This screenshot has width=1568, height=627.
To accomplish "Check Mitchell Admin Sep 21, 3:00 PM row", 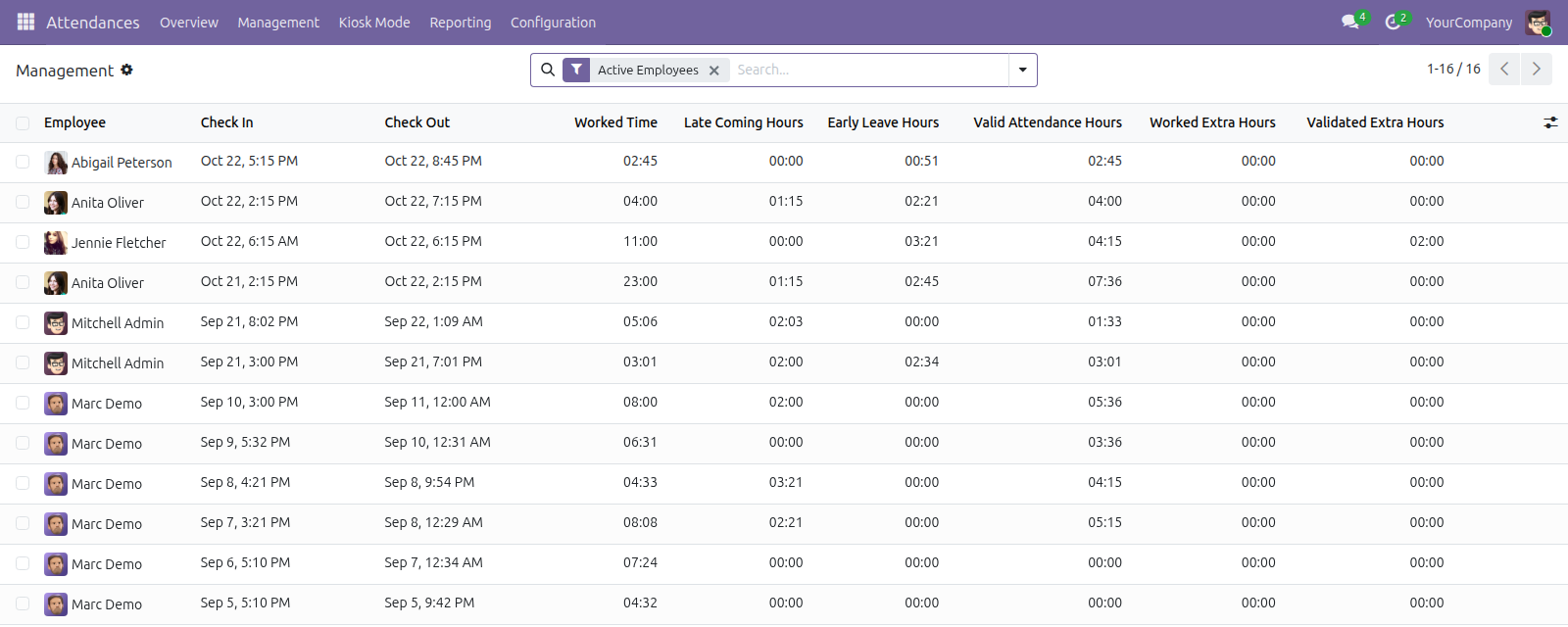I will (23, 362).
